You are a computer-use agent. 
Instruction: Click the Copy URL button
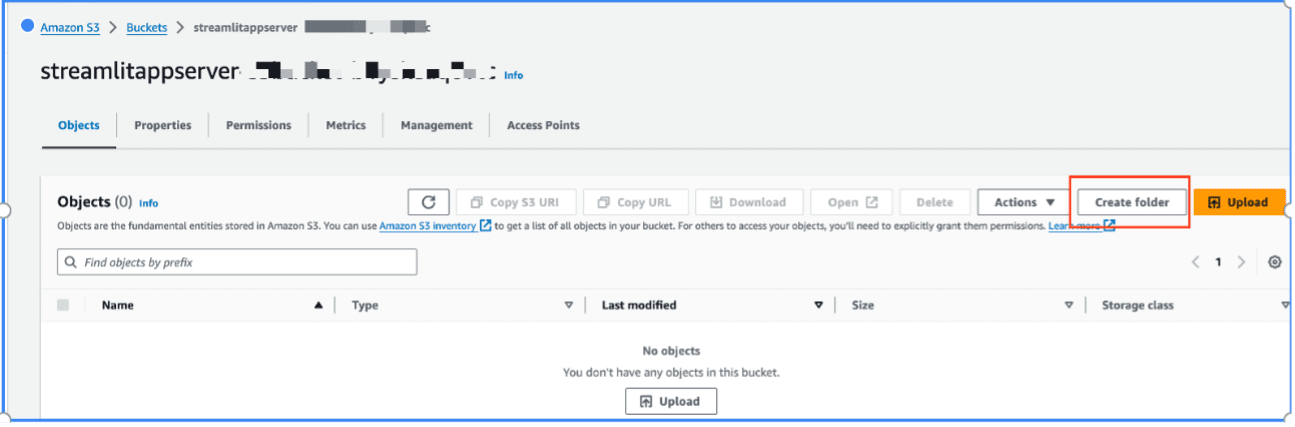tap(635, 202)
